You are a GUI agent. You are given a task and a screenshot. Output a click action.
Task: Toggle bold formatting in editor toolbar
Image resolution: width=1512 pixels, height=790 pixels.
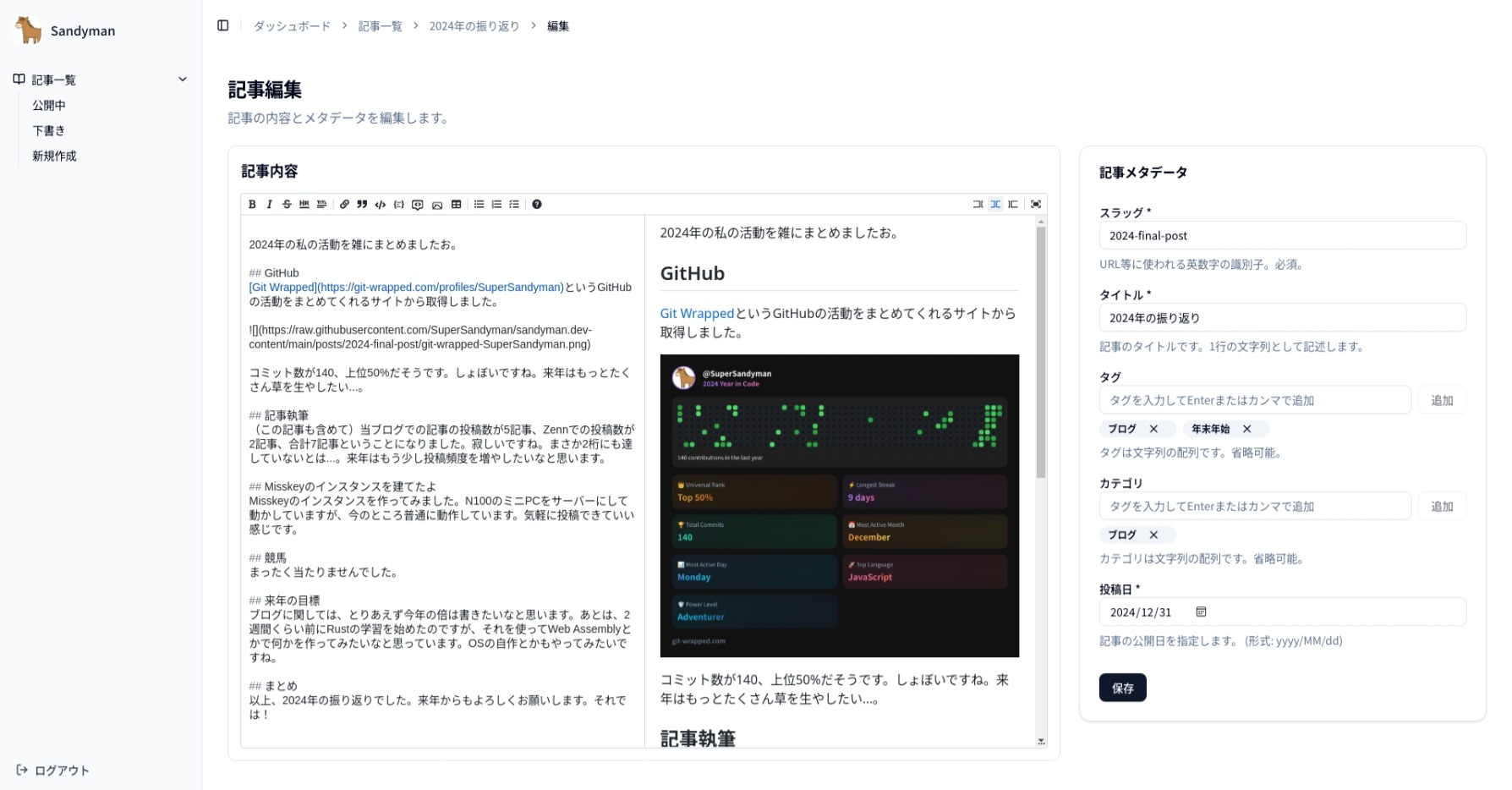coord(252,204)
